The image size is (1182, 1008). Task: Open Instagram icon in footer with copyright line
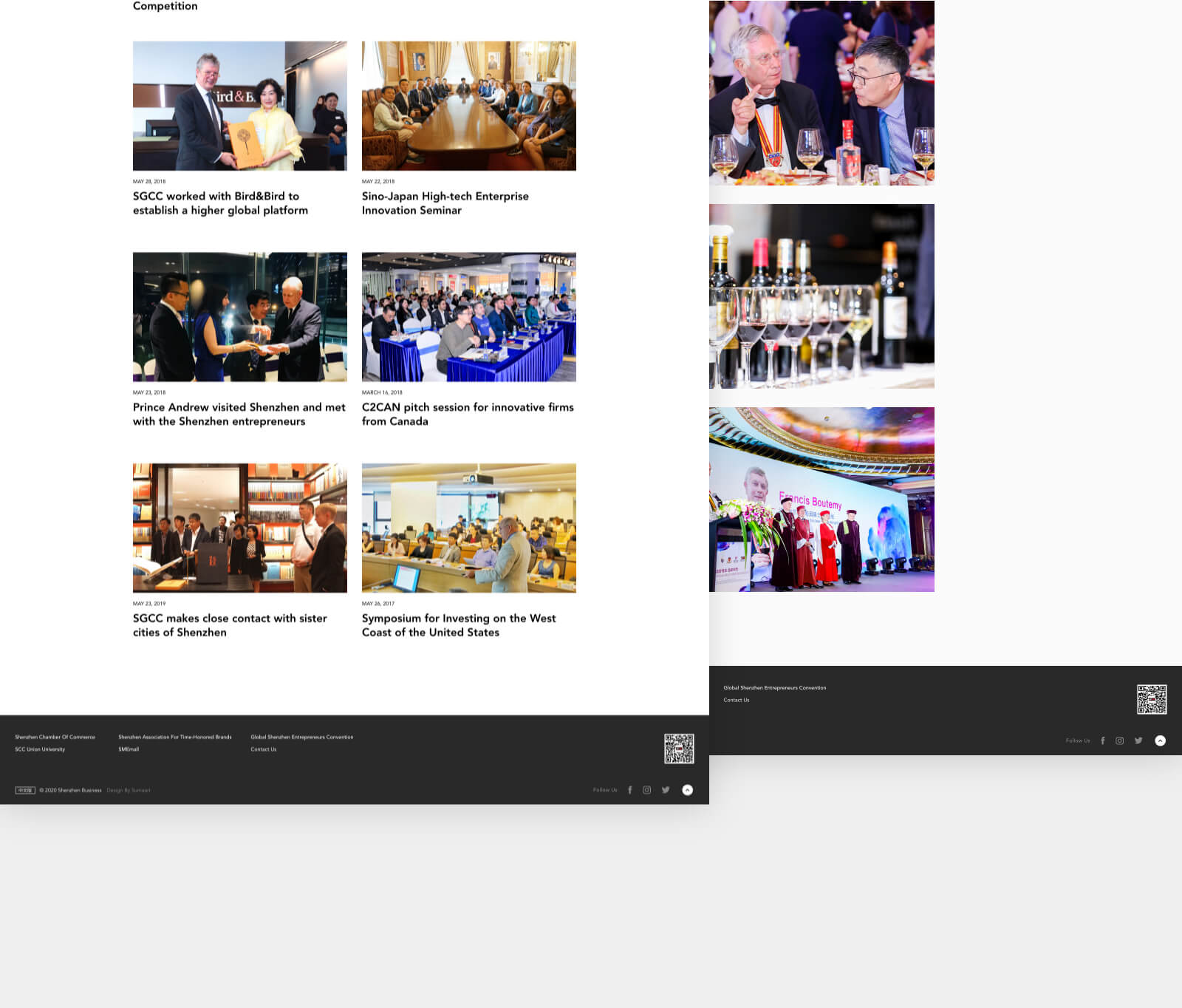pyautogui.click(x=646, y=790)
